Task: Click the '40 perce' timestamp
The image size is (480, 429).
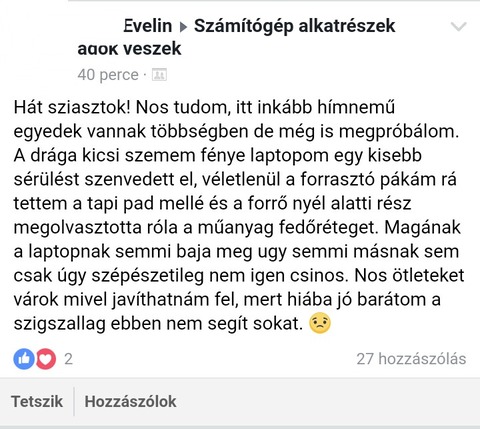Action: (x=108, y=75)
